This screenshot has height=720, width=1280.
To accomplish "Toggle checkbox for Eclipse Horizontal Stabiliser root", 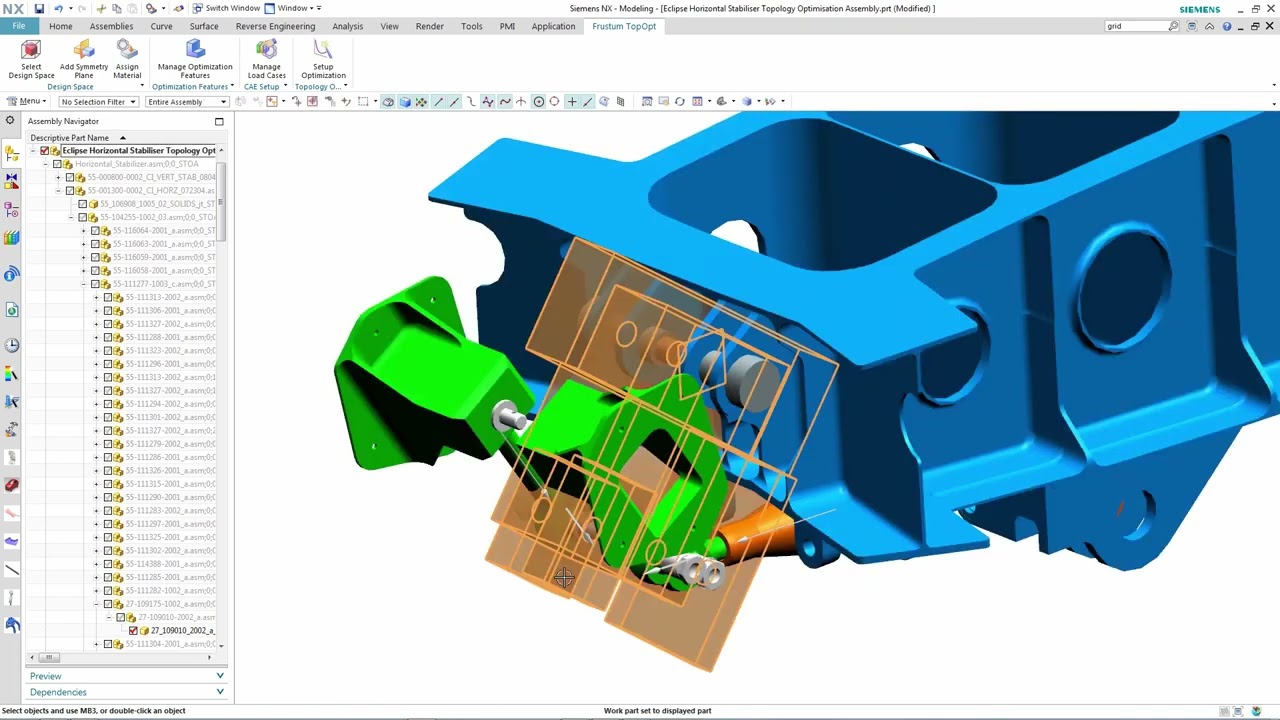I will (x=44, y=151).
